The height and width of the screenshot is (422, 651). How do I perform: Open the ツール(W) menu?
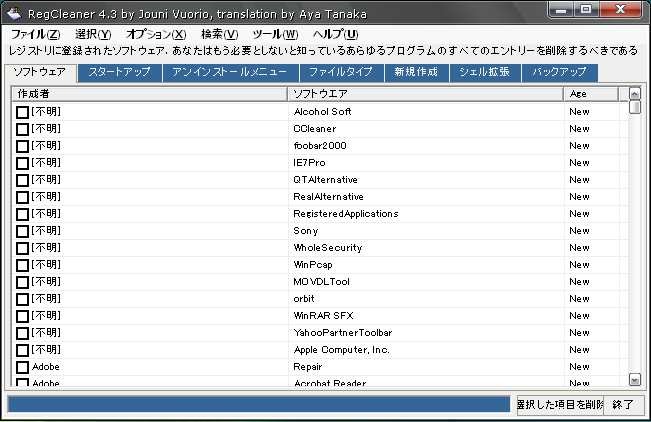tap(275, 34)
